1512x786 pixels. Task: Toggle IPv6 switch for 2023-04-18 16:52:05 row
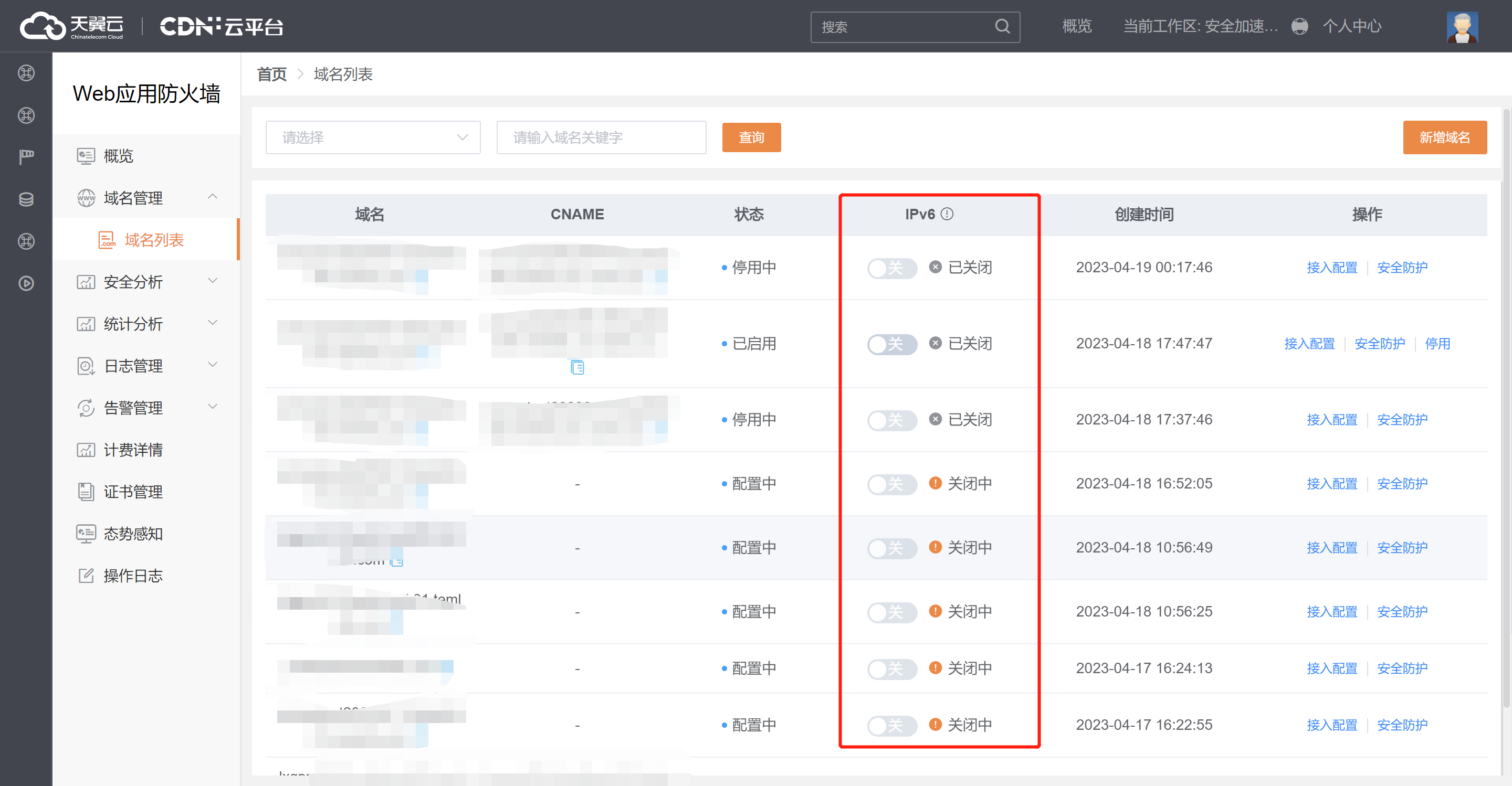[891, 484]
